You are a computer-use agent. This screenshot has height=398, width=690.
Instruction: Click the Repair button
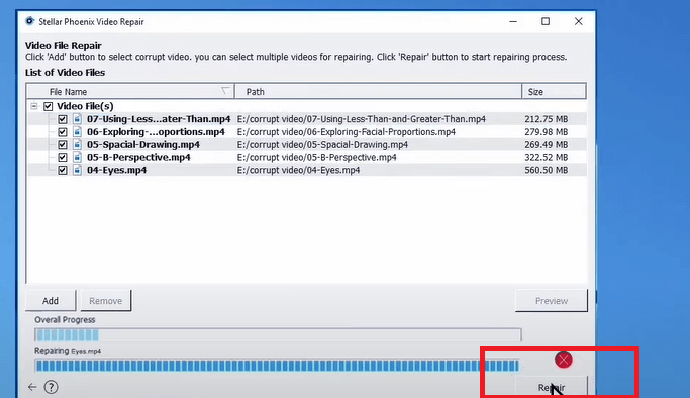[x=551, y=387]
